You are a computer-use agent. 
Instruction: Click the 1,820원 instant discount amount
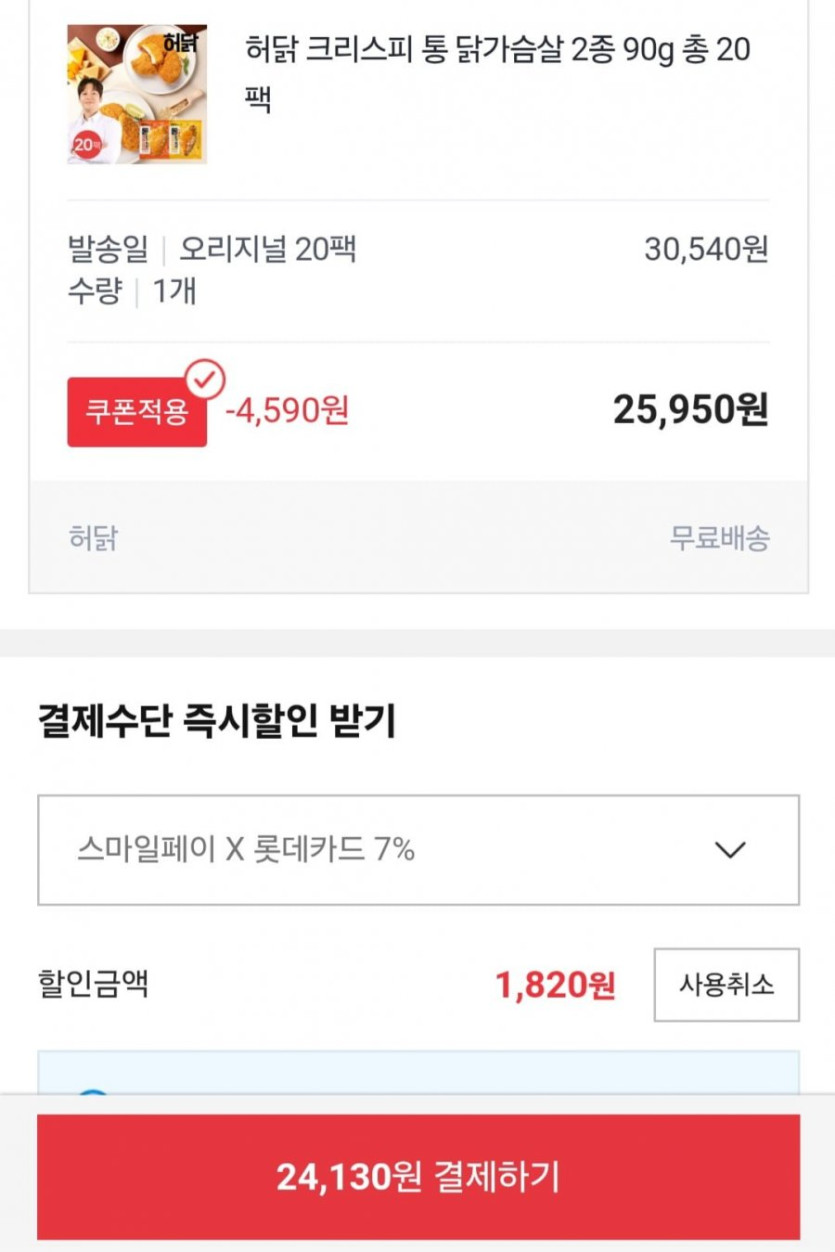[555, 986]
